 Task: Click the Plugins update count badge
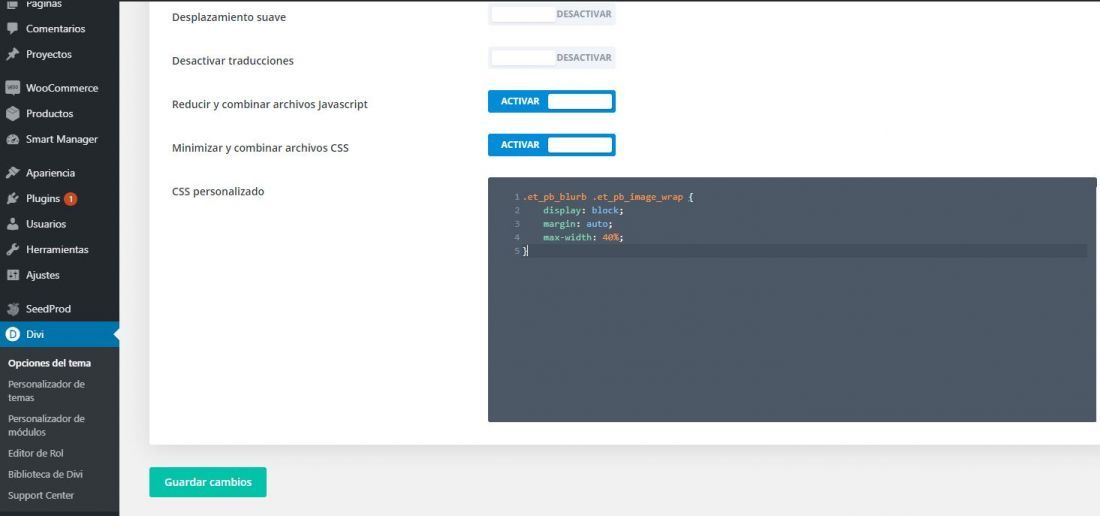tap(70, 199)
